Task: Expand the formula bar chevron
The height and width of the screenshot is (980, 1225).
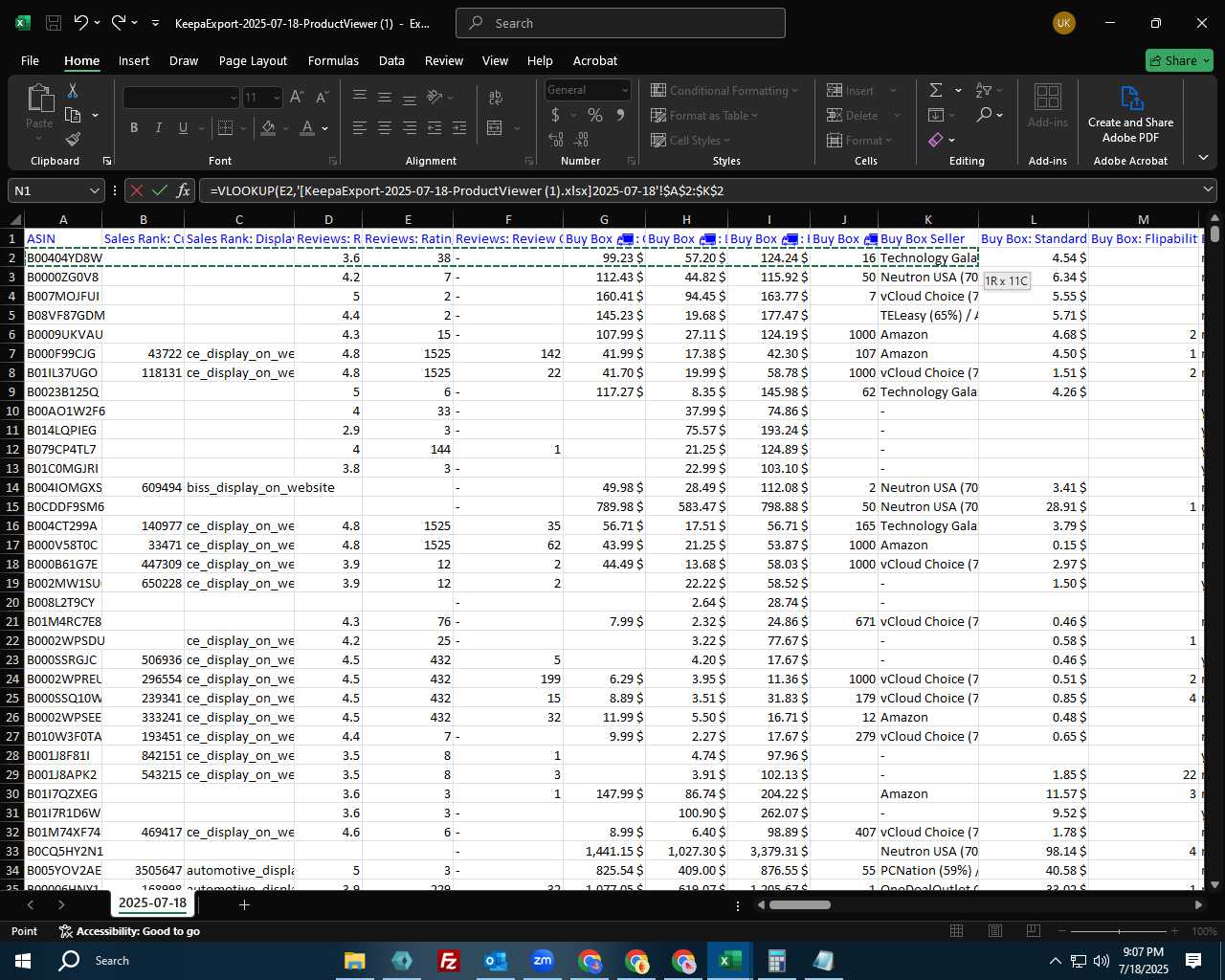Action: pyautogui.click(x=1208, y=189)
